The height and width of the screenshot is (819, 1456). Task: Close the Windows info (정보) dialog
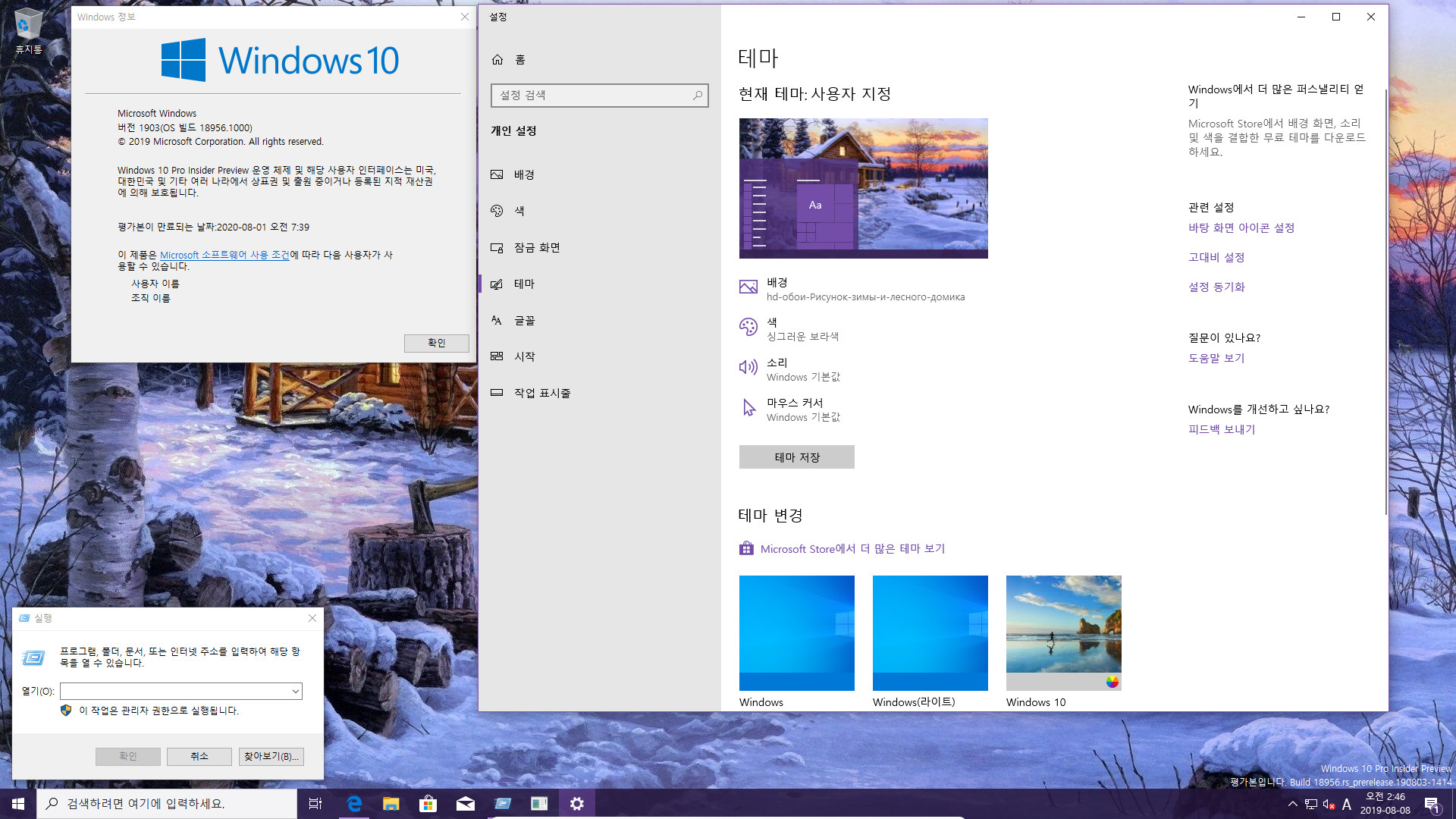pyautogui.click(x=465, y=17)
